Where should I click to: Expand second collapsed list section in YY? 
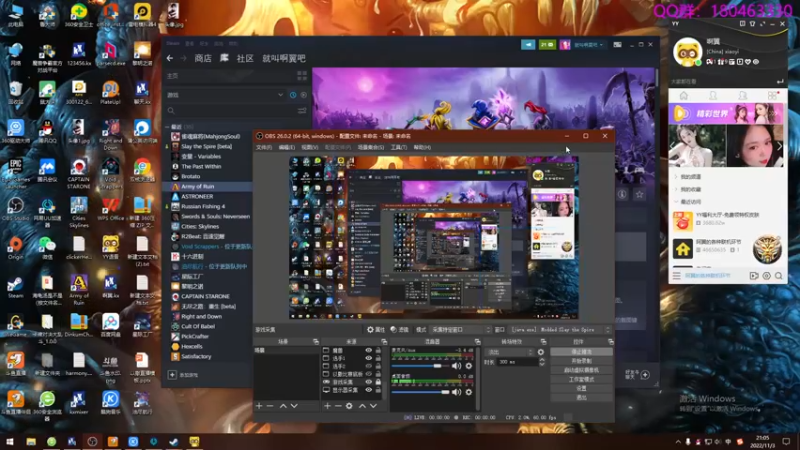[x=676, y=189]
